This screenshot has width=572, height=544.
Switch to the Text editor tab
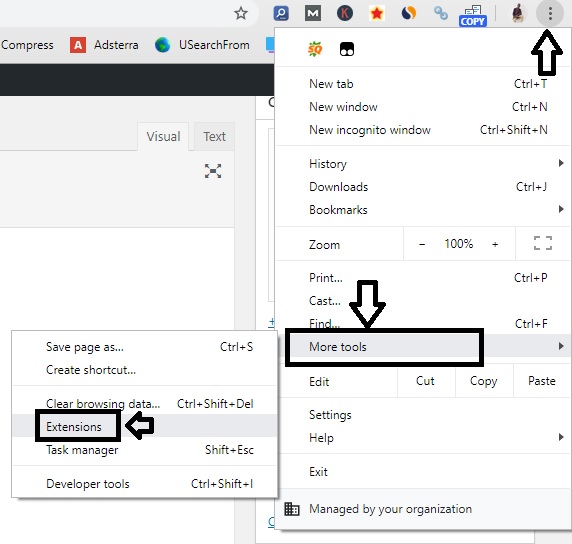point(214,136)
